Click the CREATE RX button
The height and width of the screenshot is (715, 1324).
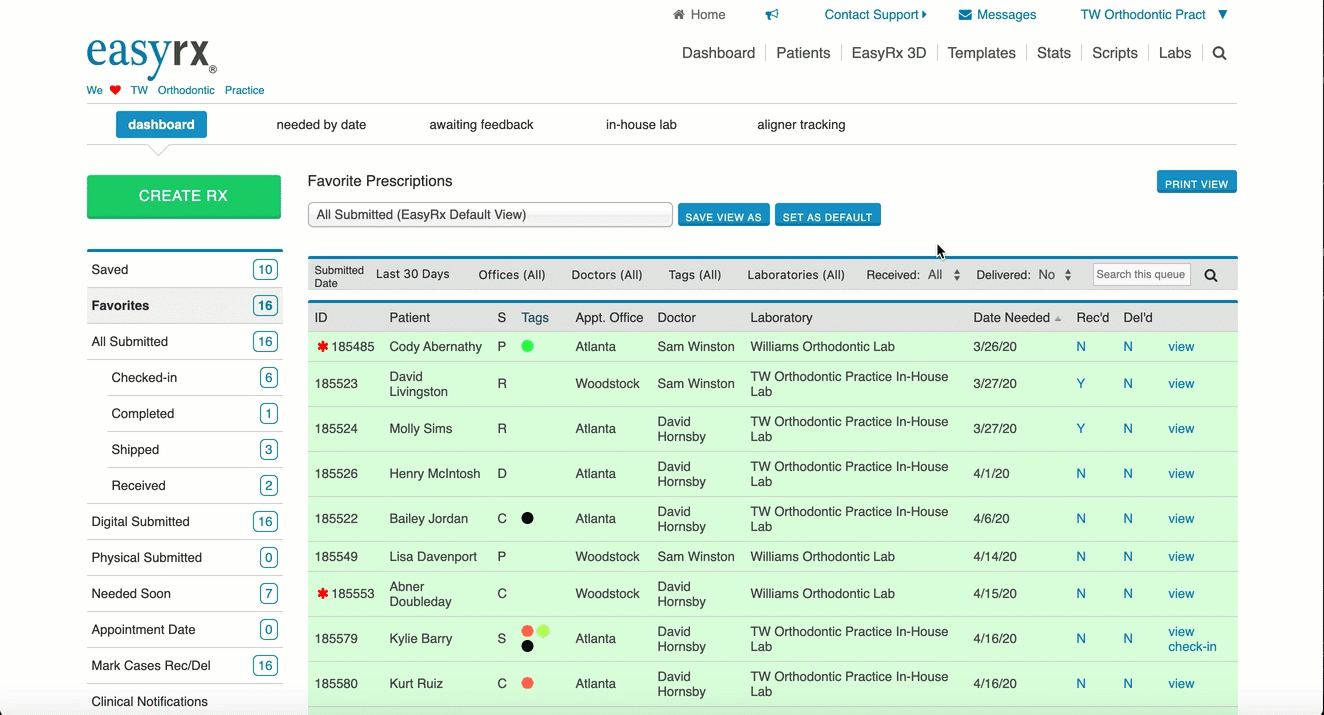pyautogui.click(x=184, y=196)
